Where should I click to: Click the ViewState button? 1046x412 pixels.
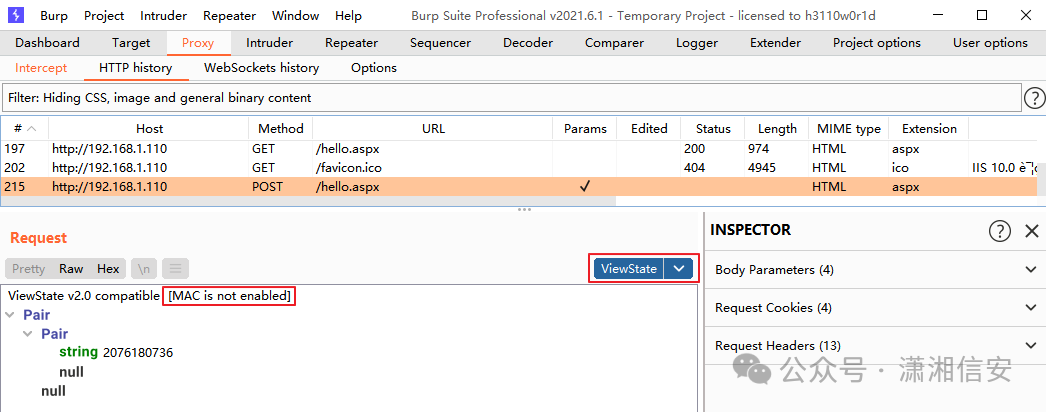point(628,269)
